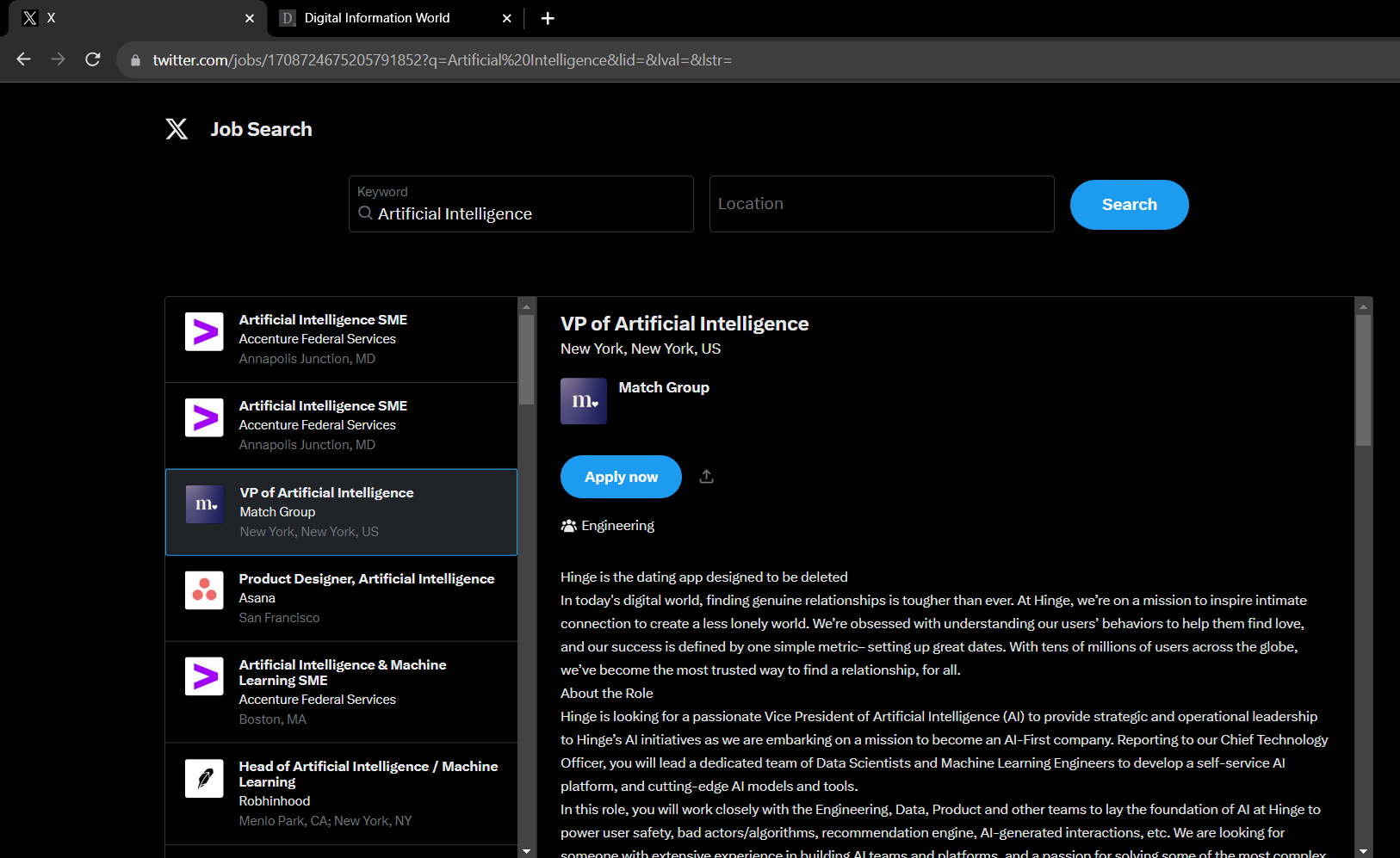Close the Digital Information World tab
Viewport: 1400px width, 858px height.
click(x=507, y=18)
